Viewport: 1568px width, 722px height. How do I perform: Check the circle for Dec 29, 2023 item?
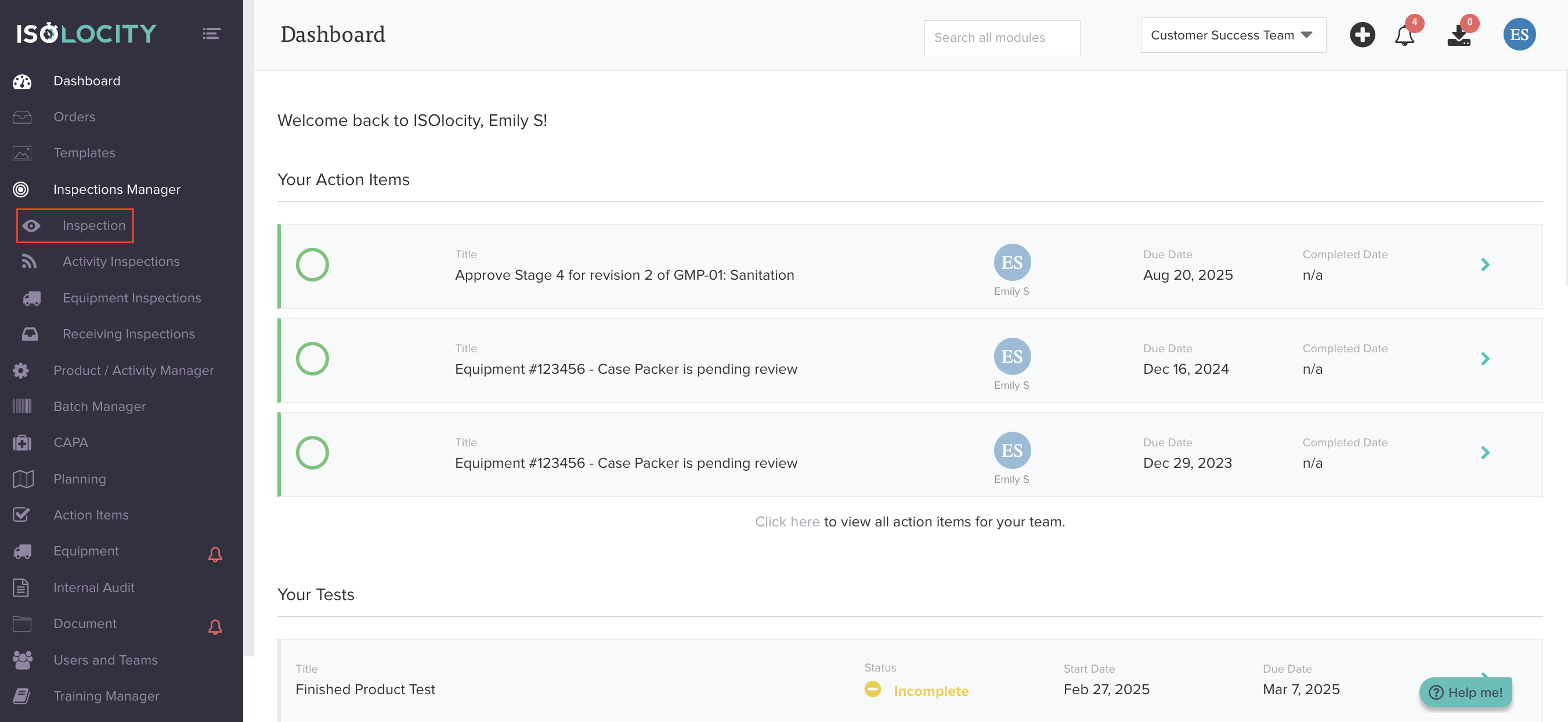[312, 452]
